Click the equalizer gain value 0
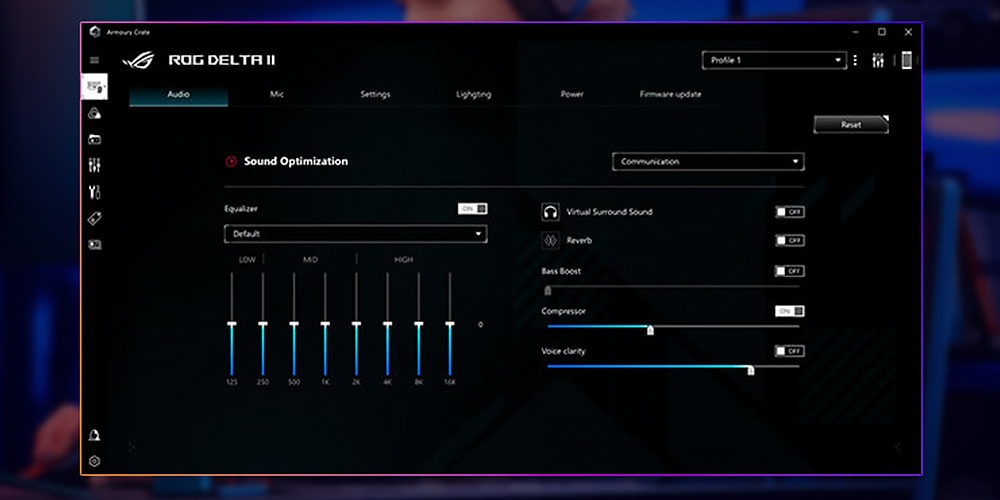 (480, 325)
